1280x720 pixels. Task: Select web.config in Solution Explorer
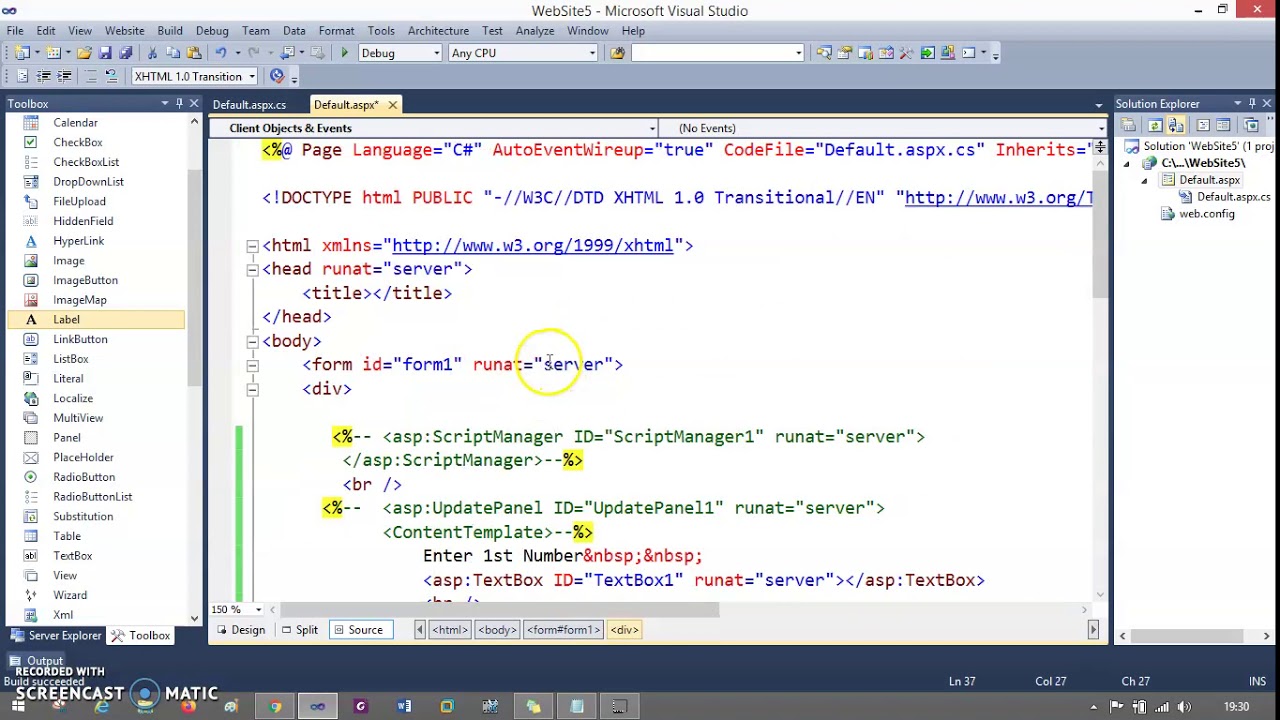pyautogui.click(x=1206, y=214)
